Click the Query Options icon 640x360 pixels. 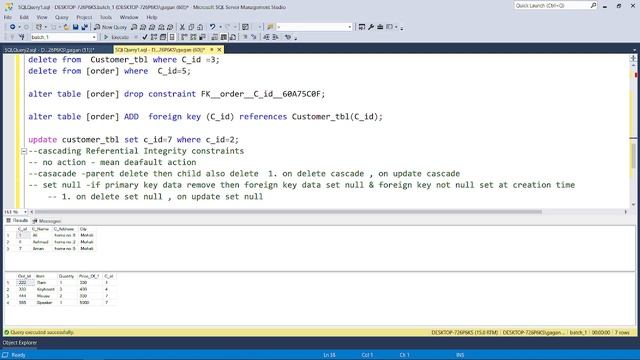point(163,37)
